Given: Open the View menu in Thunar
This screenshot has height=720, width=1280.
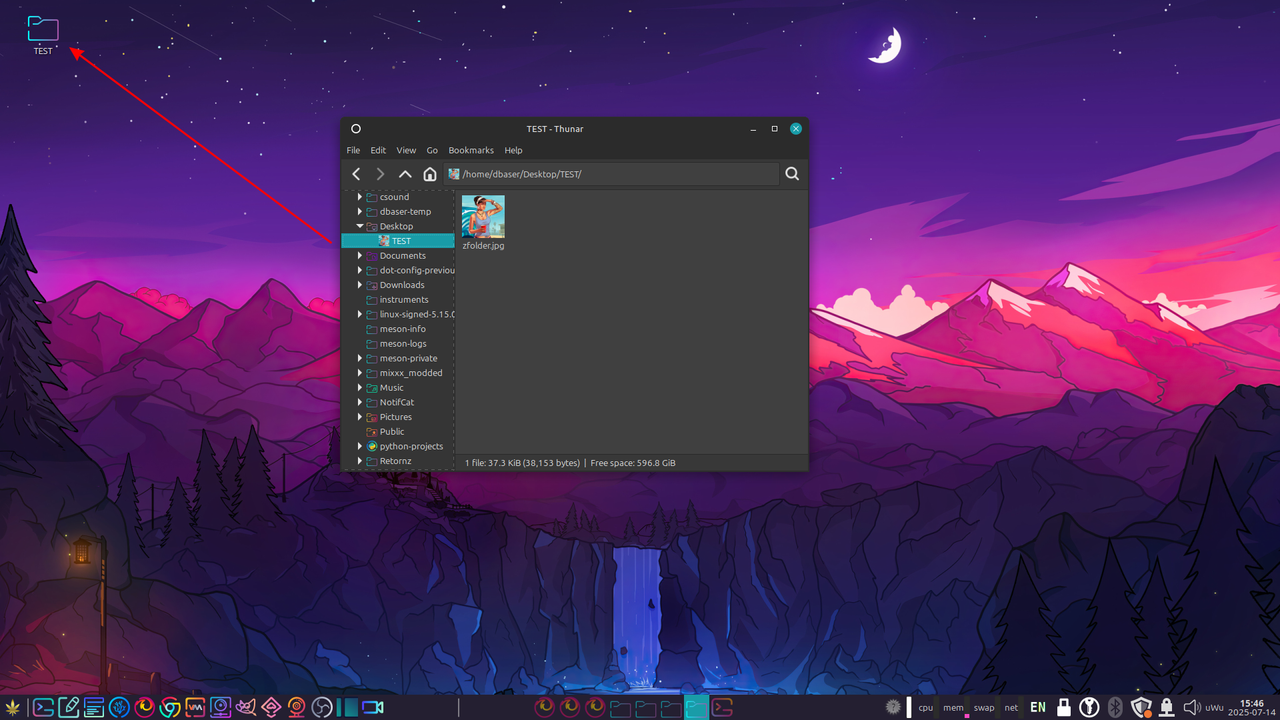Looking at the screenshot, I should [x=406, y=150].
